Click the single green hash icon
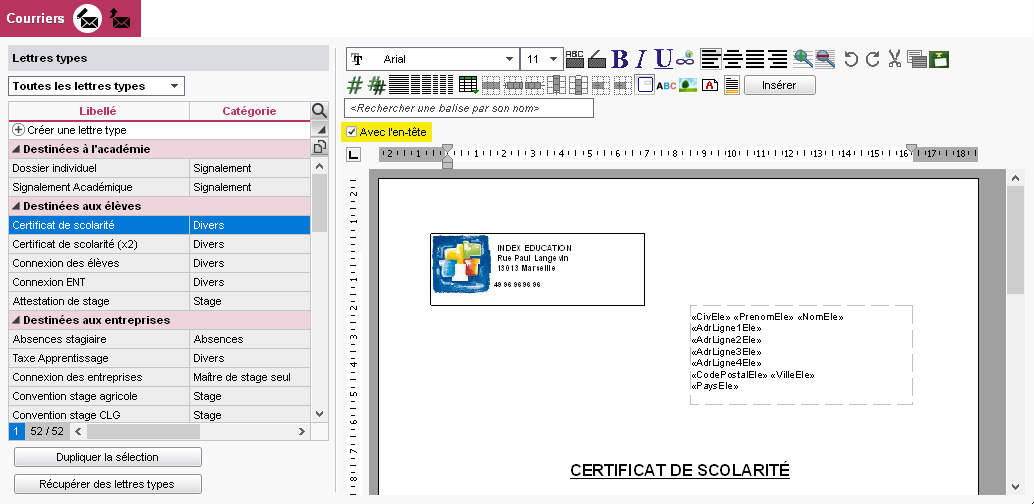 [x=355, y=84]
